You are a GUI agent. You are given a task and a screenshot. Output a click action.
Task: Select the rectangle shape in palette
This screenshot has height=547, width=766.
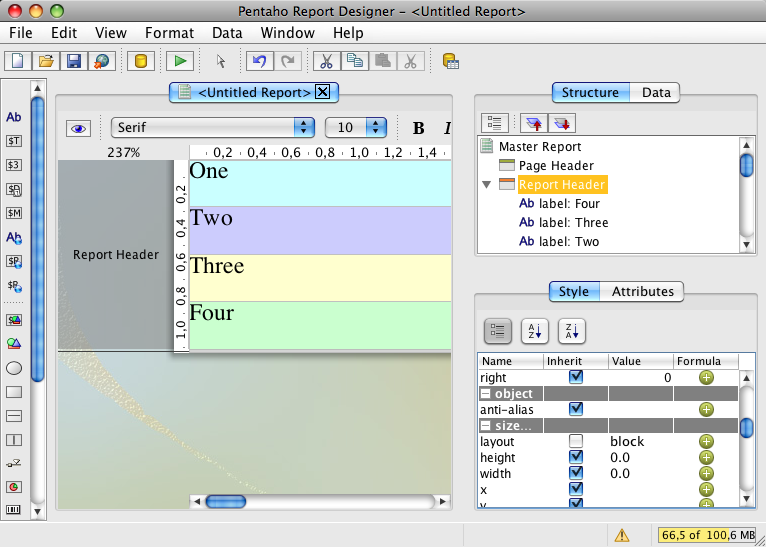[x=14, y=392]
